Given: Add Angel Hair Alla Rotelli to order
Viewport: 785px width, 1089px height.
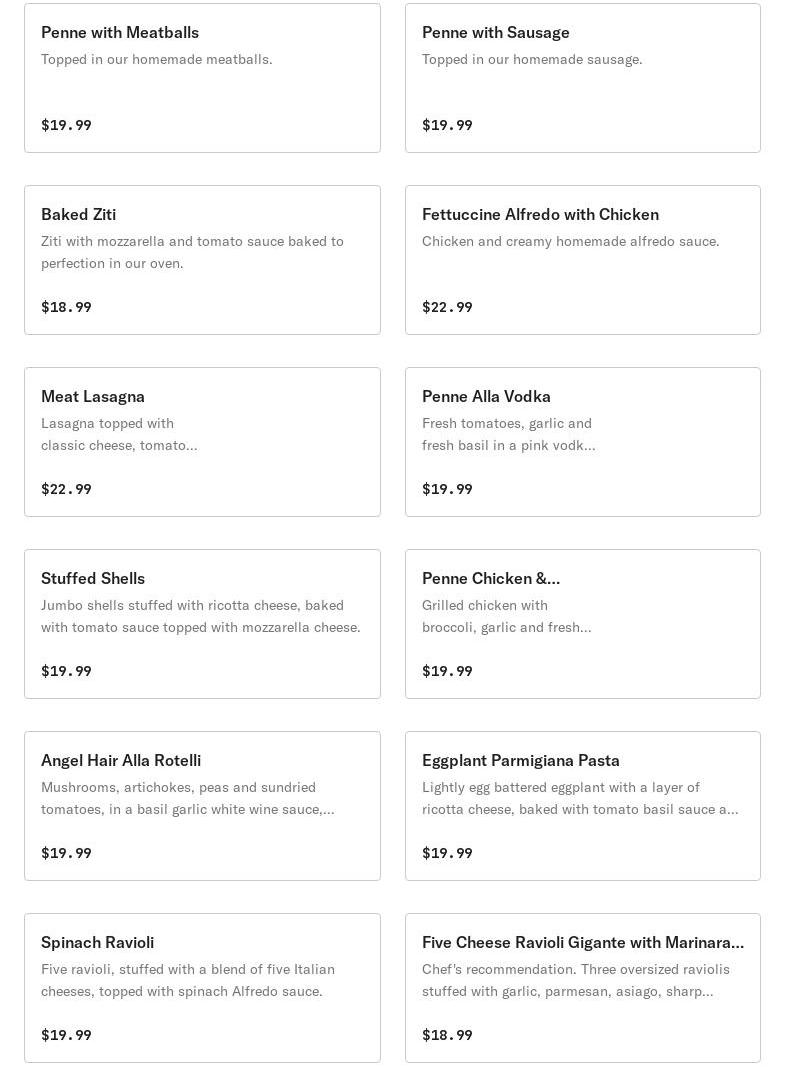Looking at the screenshot, I should click(x=202, y=806).
